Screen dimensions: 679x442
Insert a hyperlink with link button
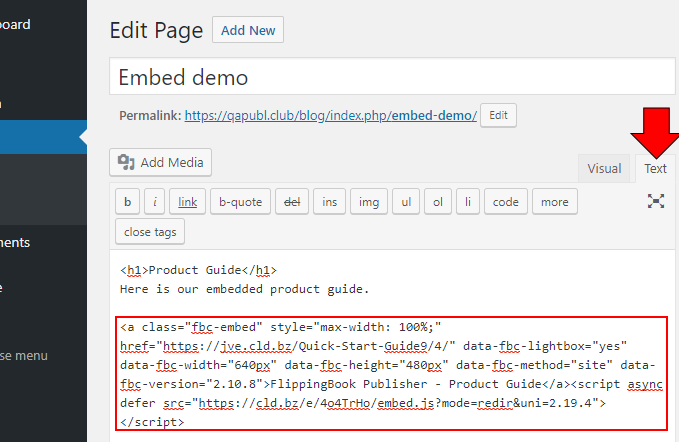click(x=188, y=202)
